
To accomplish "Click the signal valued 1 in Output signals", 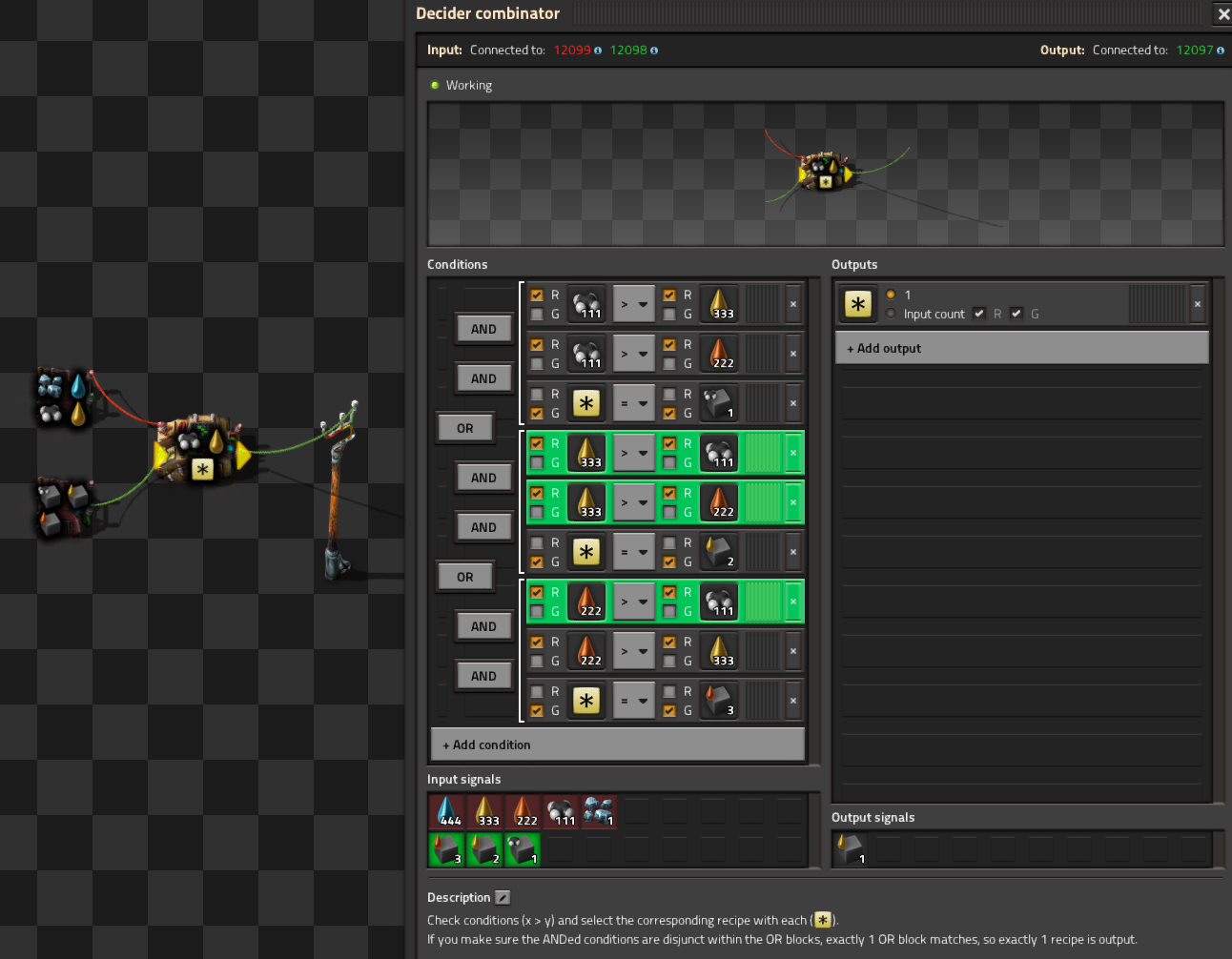I will (x=850, y=849).
